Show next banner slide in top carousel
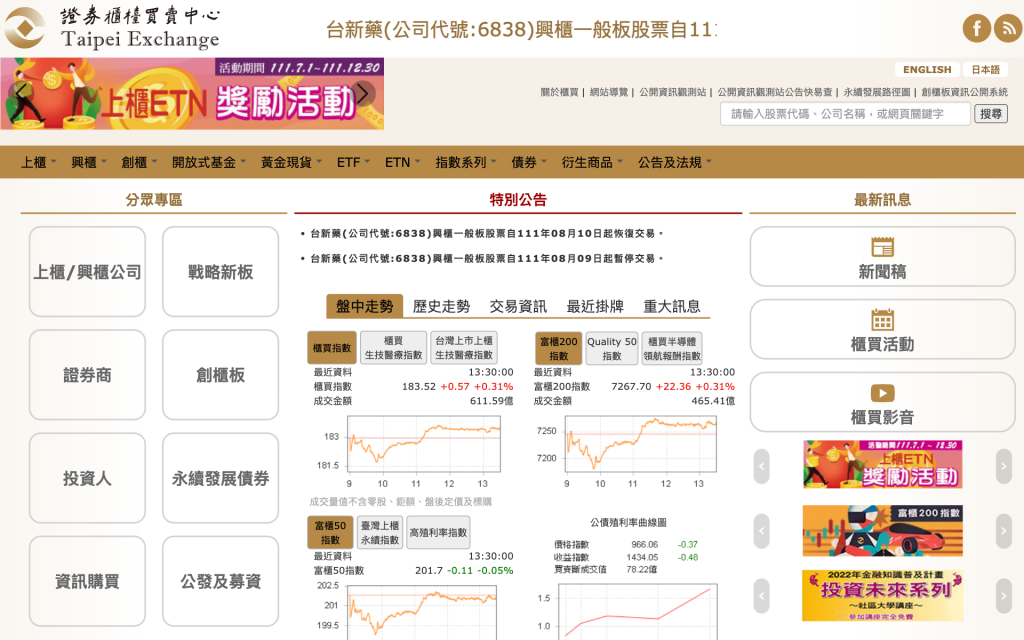This screenshot has width=1024, height=640. tap(363, 93)
